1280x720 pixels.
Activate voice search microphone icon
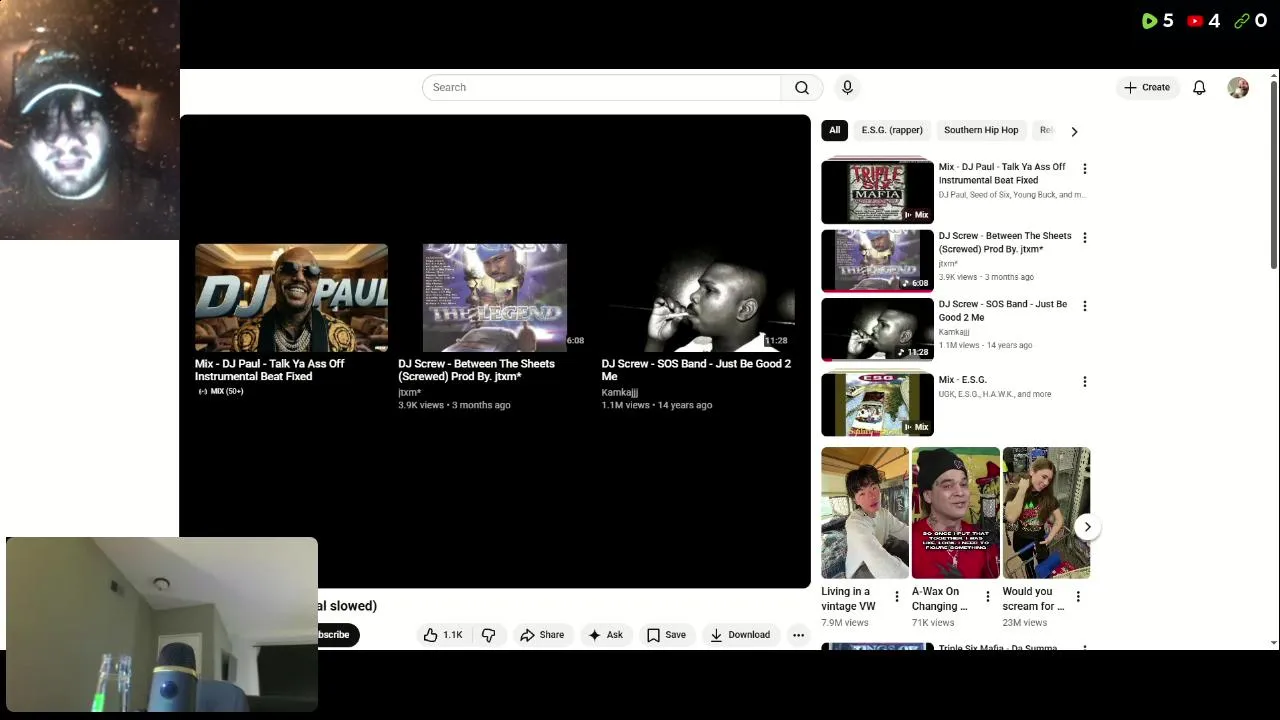coord(847,88)
